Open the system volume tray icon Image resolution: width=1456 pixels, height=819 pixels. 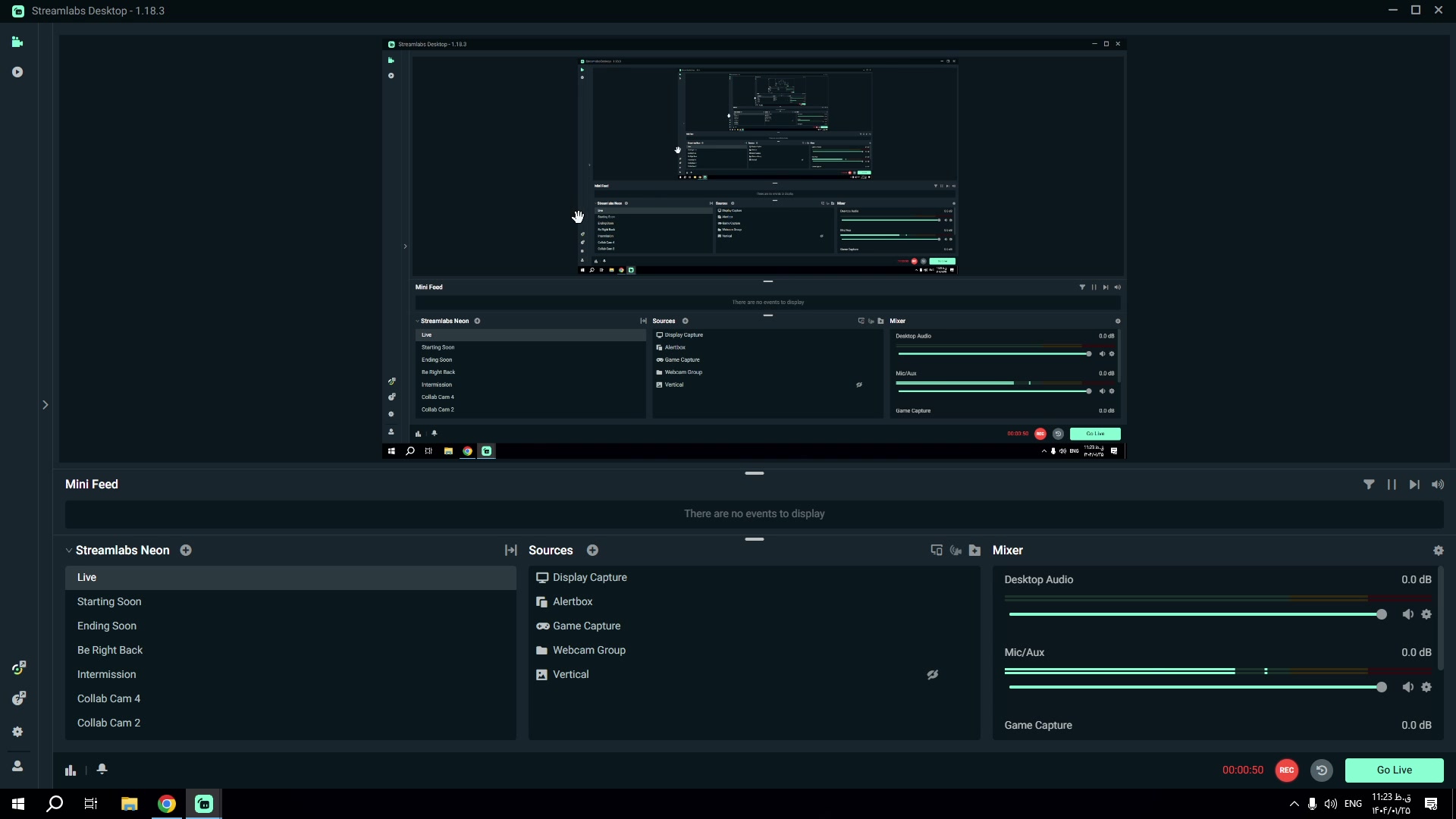(1331, 804)
